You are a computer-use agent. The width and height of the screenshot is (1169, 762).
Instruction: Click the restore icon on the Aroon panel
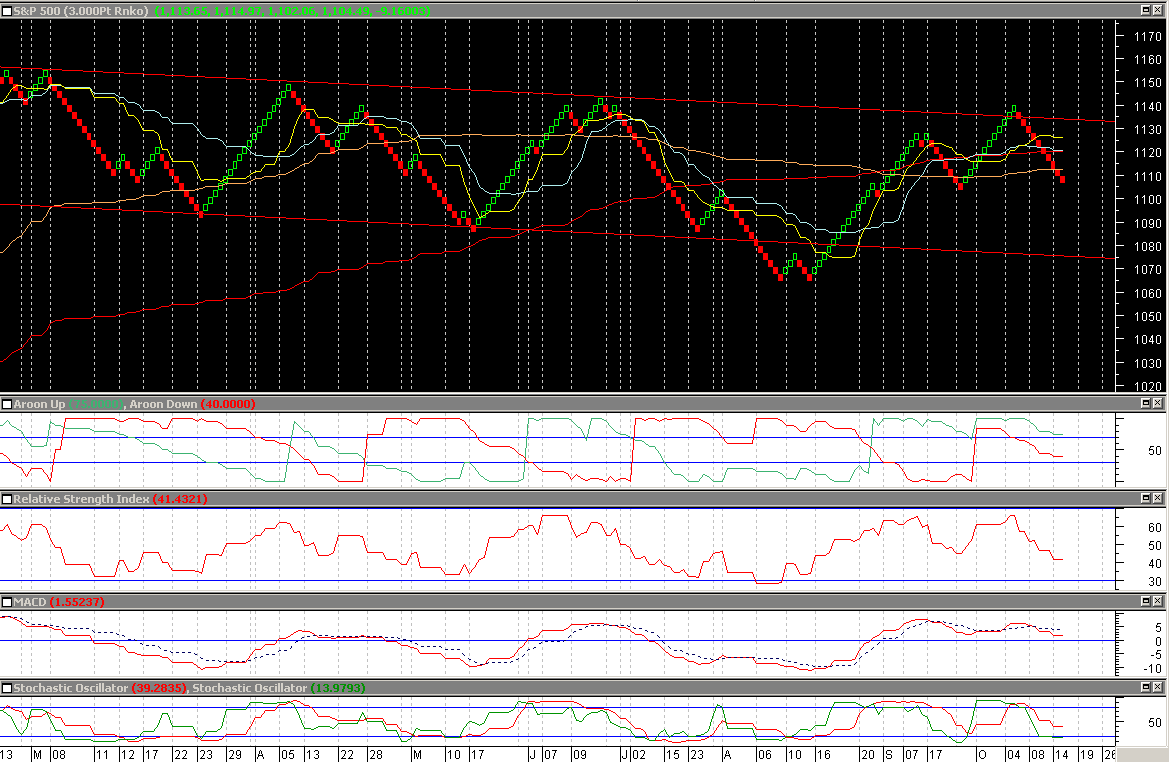[1147, 403]
